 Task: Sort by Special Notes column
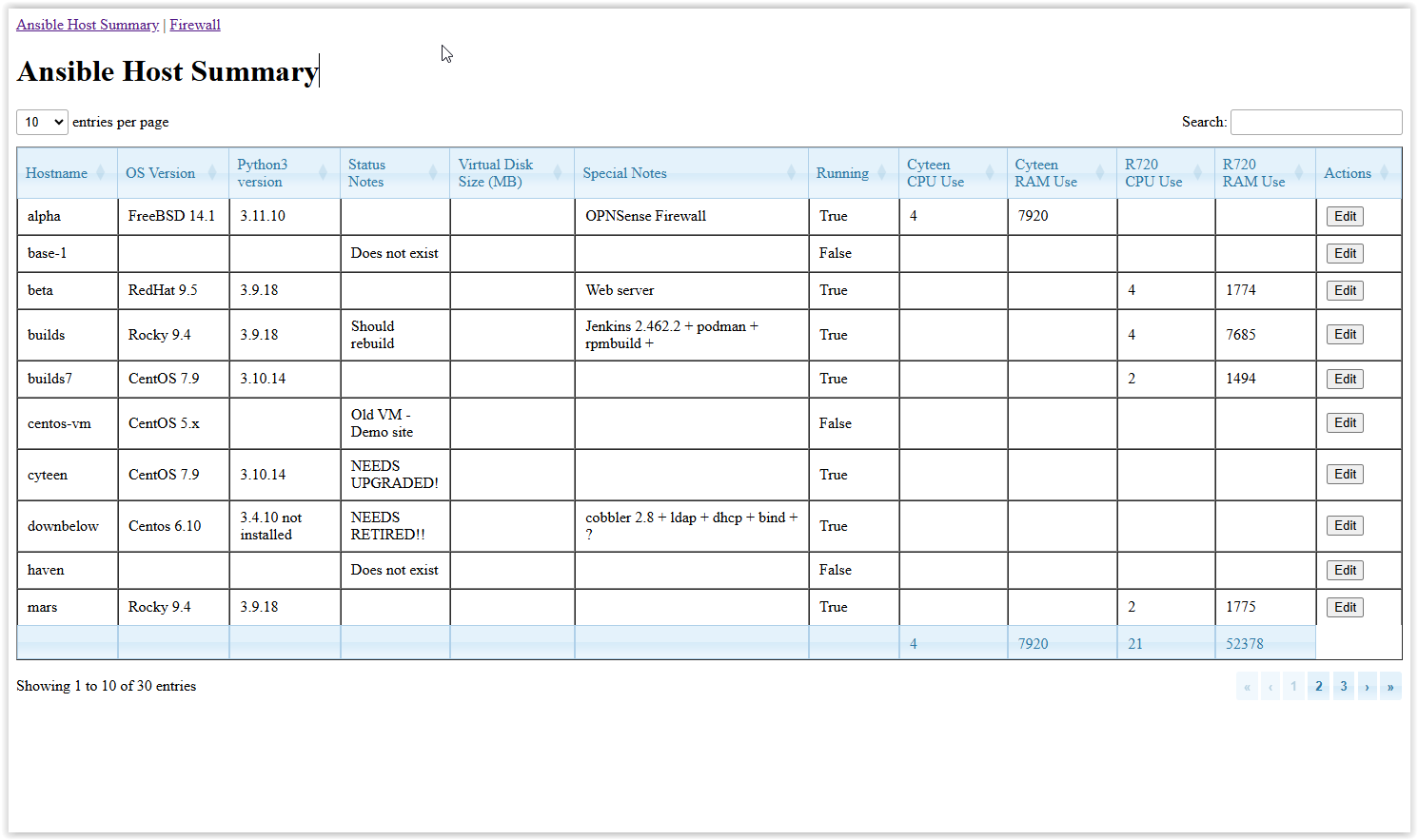click(691, 173)
